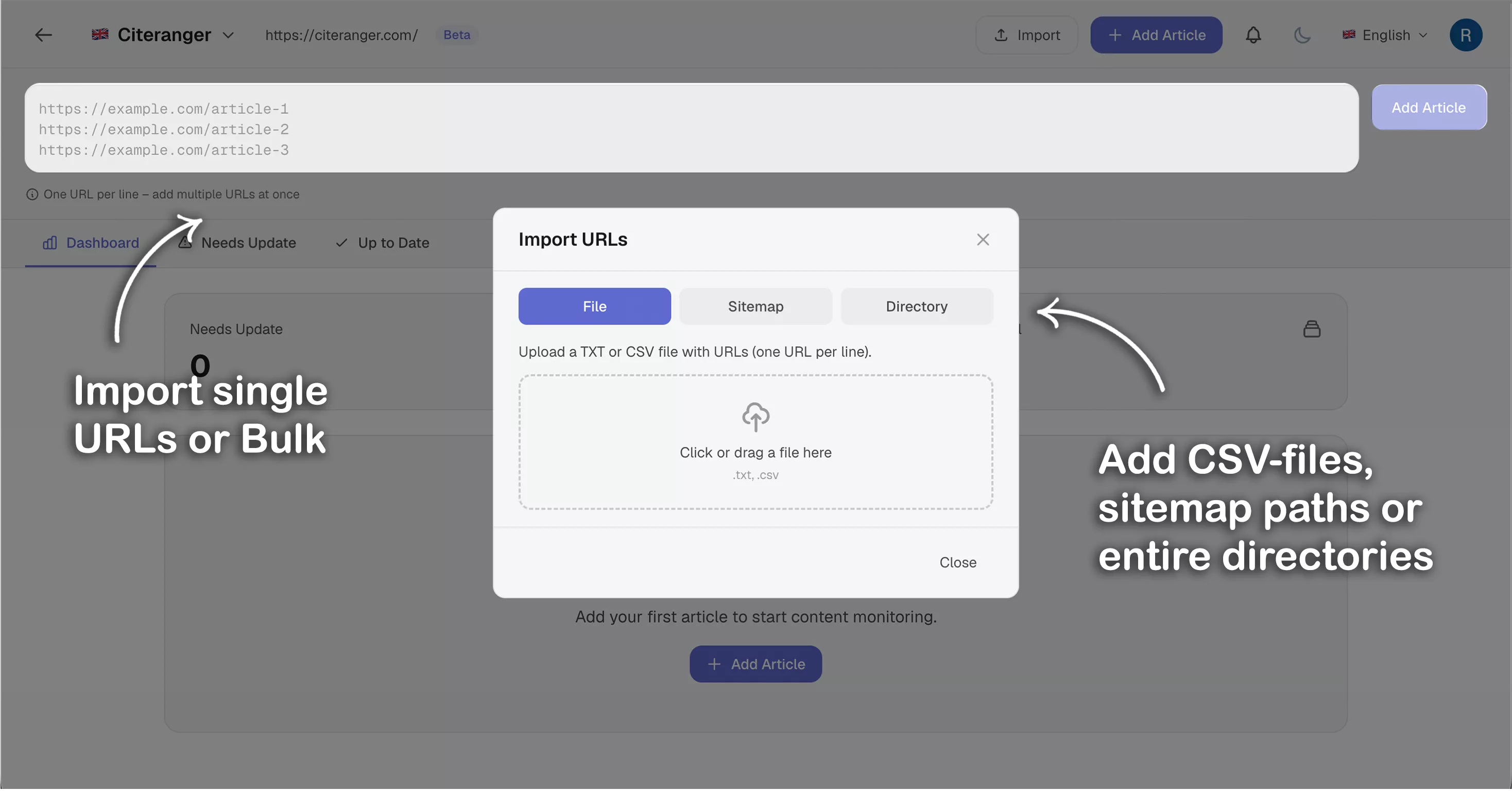This screenshot has height=791, width=1512.
Task: Click the Close button in dialog
Action: point(957,563)
